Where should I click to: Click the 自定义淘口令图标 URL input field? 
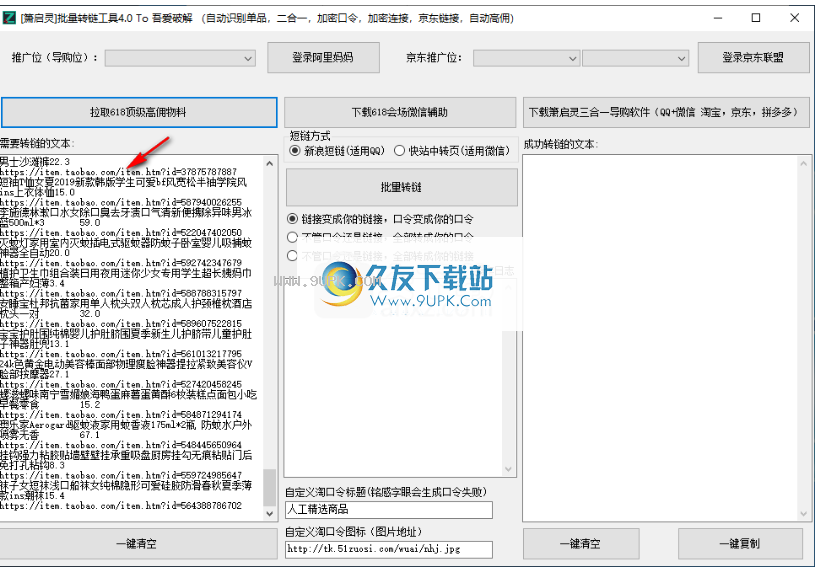(389, 549)
